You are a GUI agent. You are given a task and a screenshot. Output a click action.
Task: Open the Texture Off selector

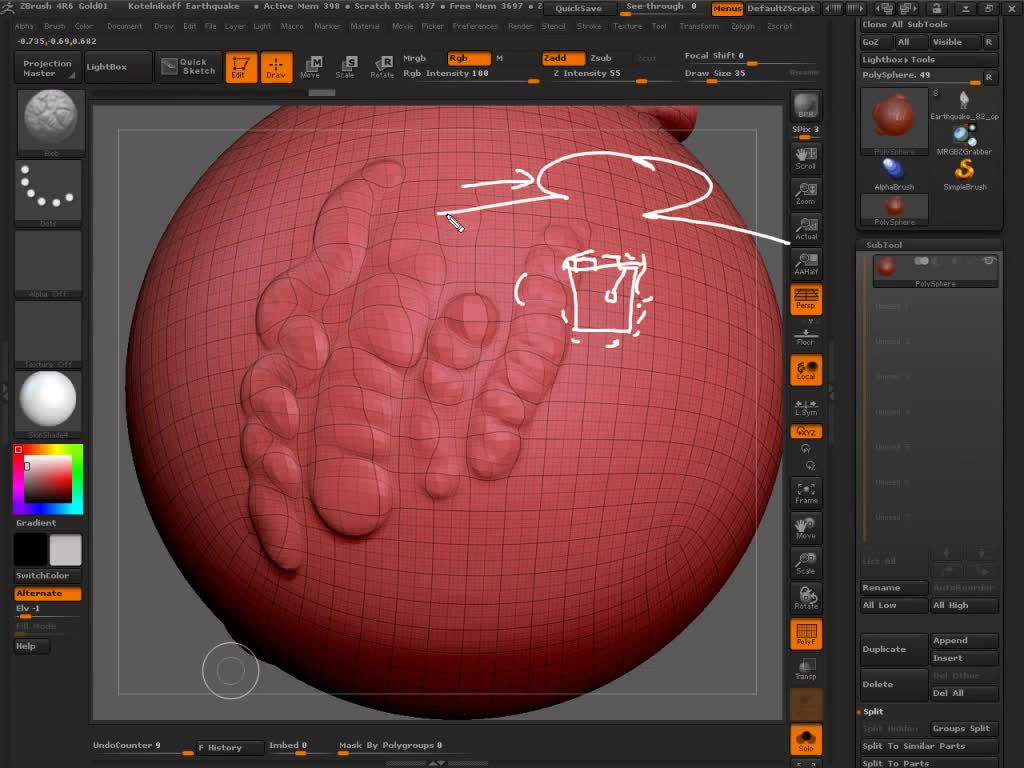tap(48, 334)
